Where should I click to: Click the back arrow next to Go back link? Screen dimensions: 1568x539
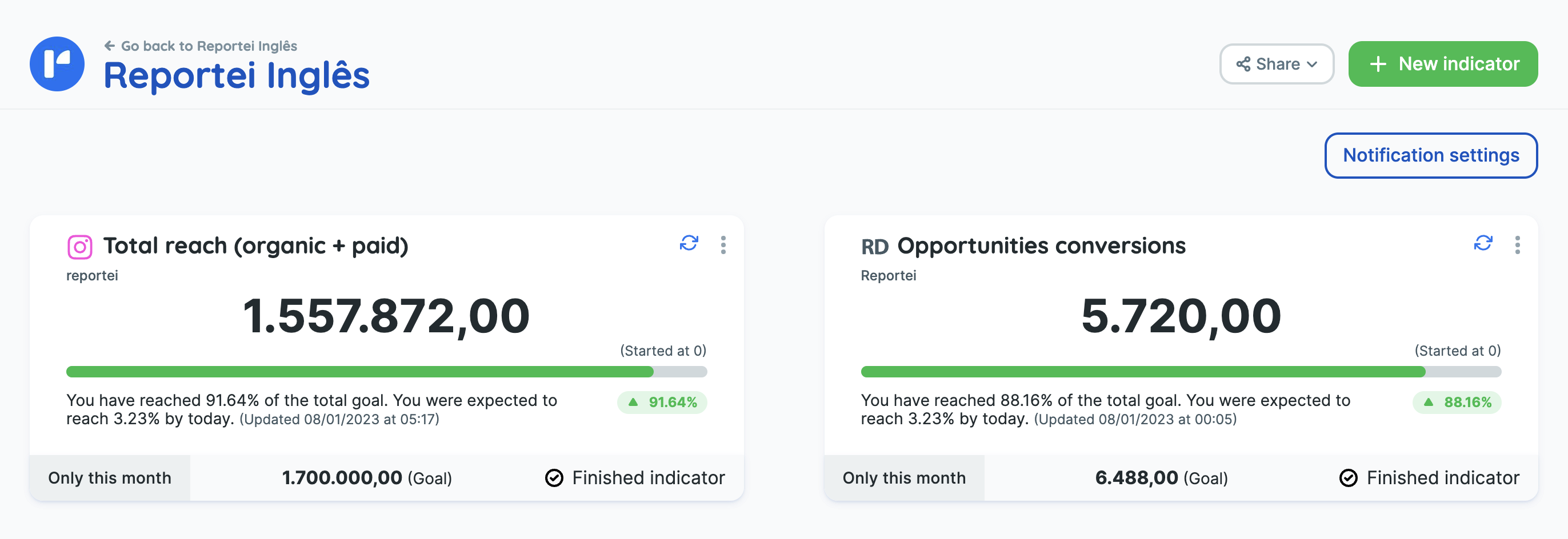click(110, 45)
